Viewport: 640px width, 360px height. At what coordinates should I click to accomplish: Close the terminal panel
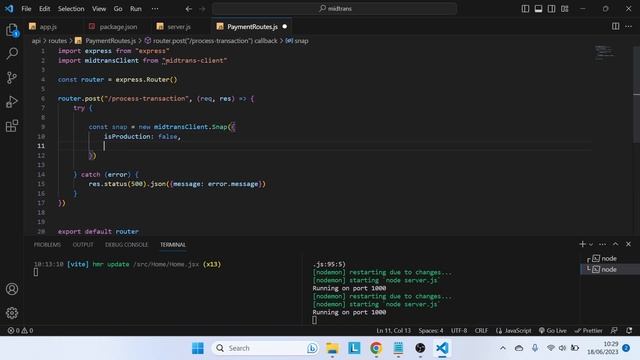tap(629, 244)
